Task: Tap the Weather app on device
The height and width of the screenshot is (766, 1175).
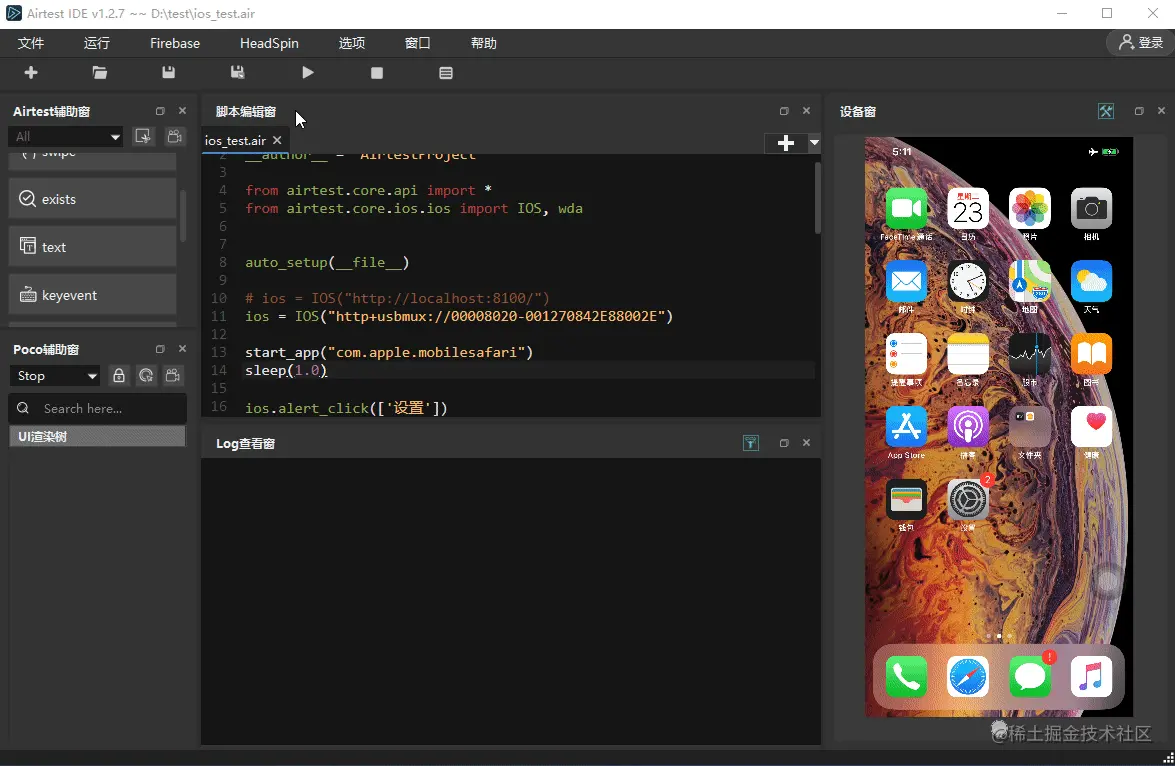Action: pos(1091,281)
